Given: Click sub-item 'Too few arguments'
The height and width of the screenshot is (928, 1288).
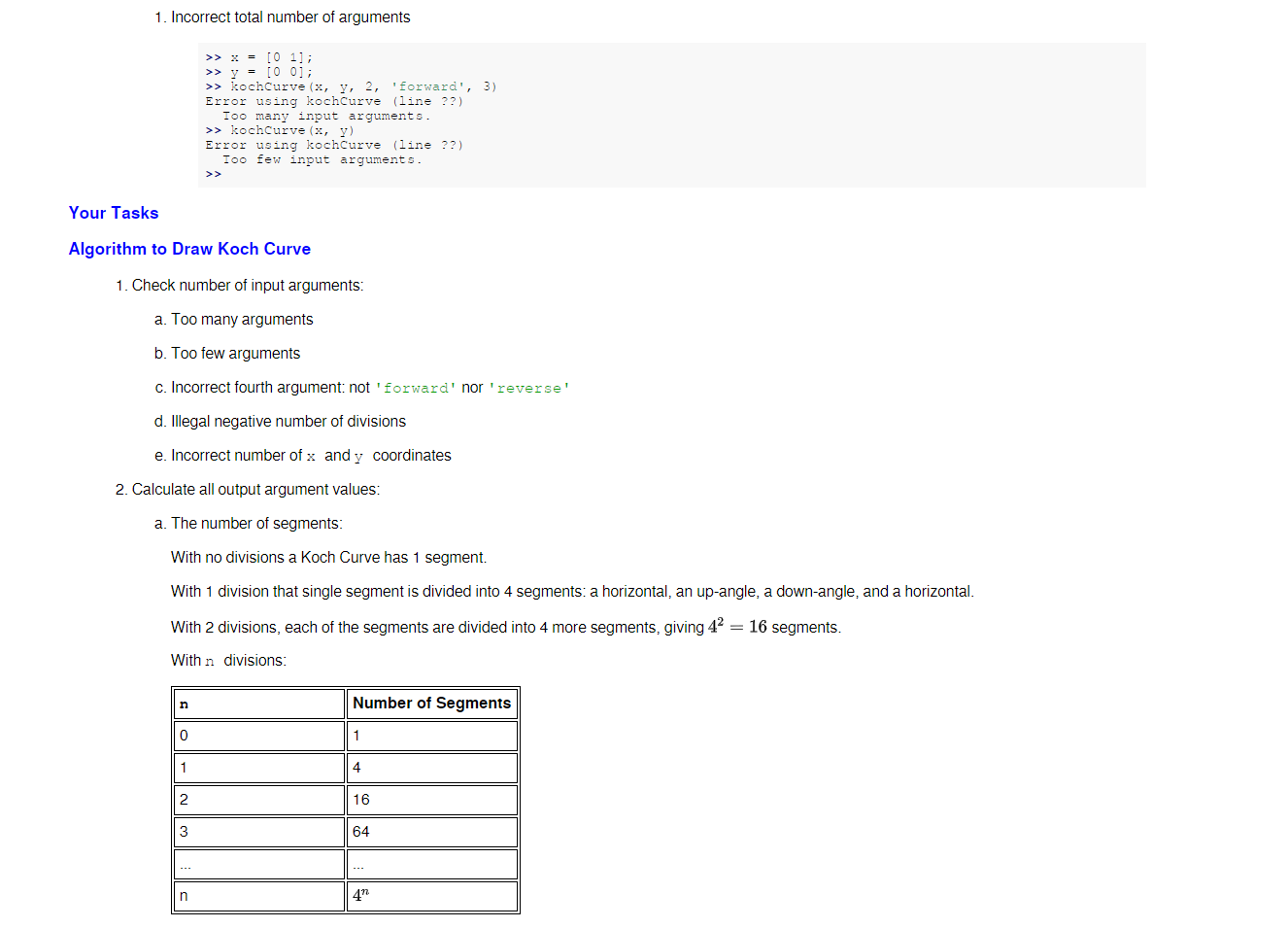Looking at the screenshot, I should click(x=236, y=354).
